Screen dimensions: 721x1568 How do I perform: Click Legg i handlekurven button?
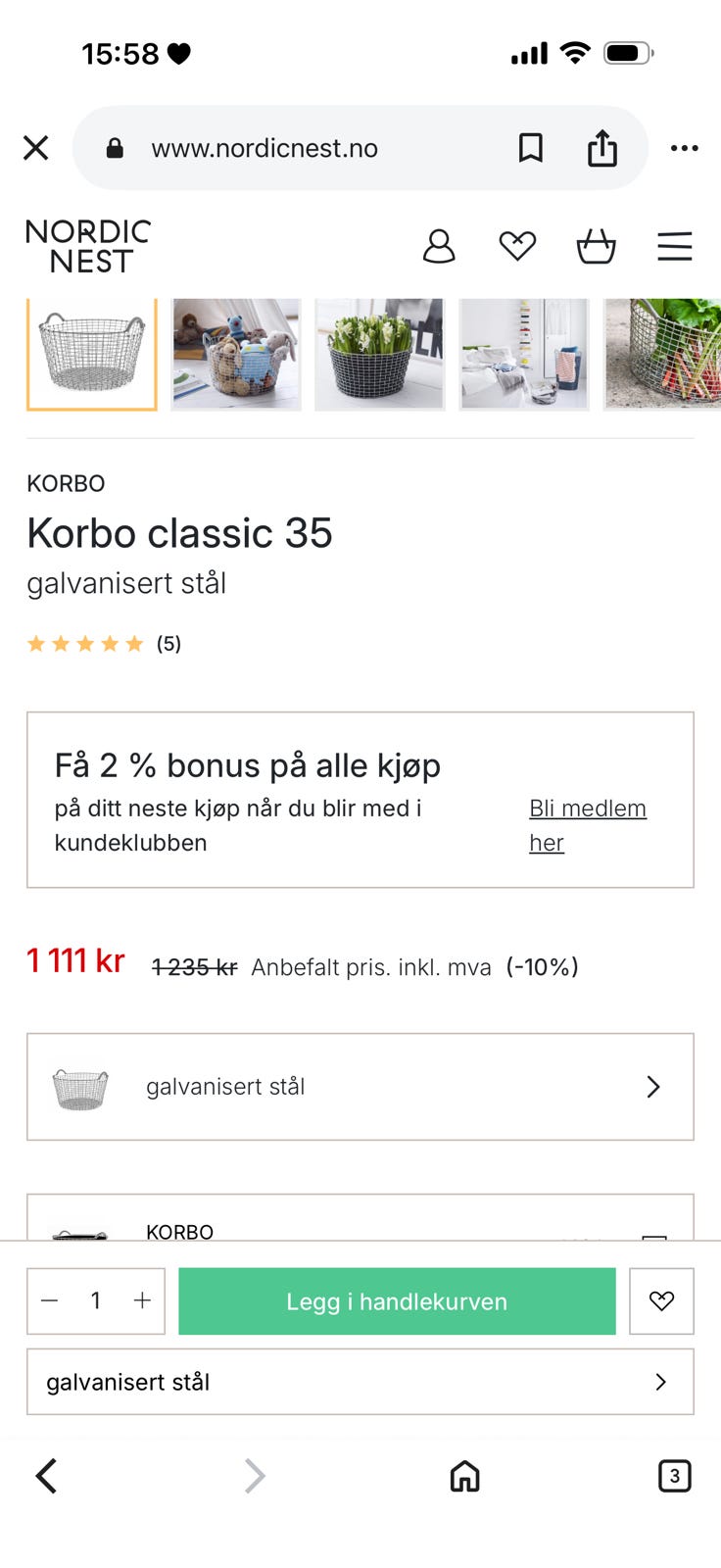pyautogui.click(x=397, y=1301)
